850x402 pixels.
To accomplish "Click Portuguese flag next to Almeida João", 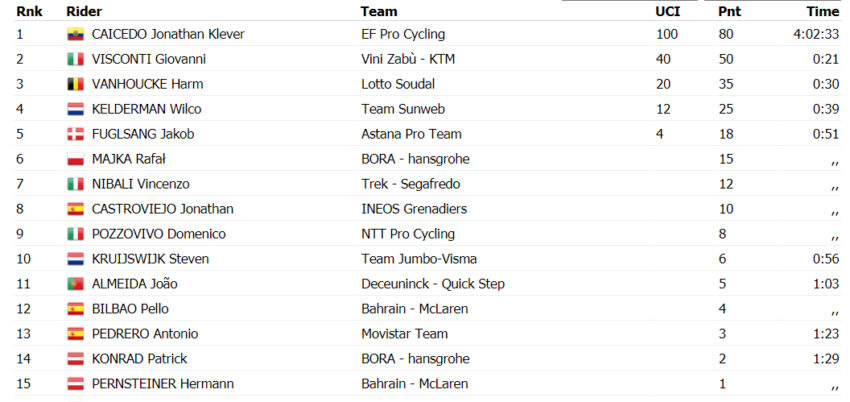I will click(x=75, y=284).
